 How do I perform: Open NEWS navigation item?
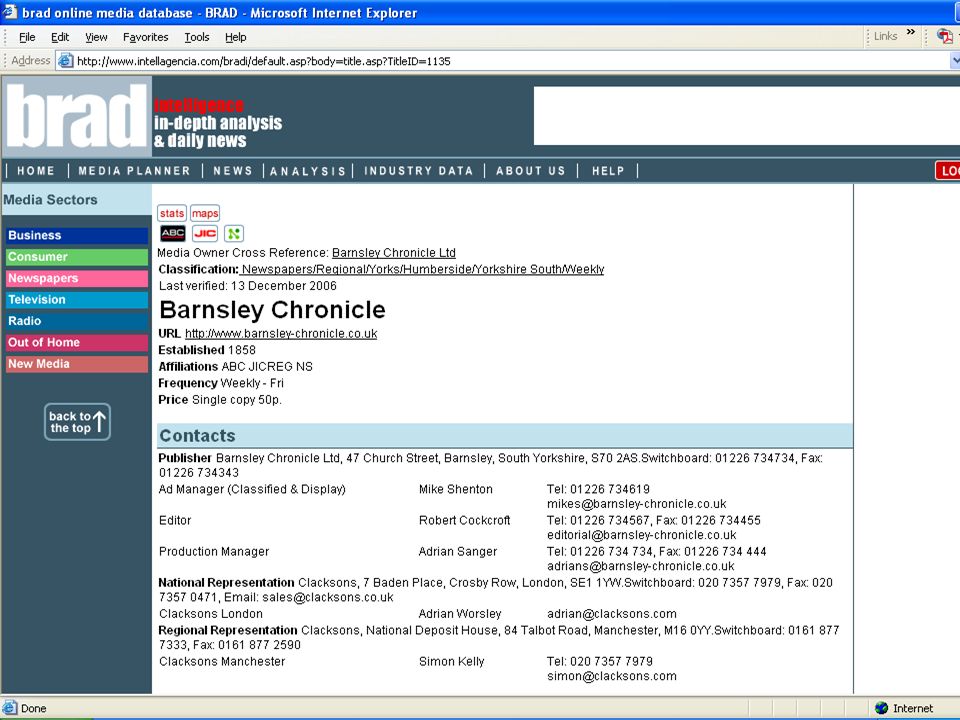[x=233, y=171]
